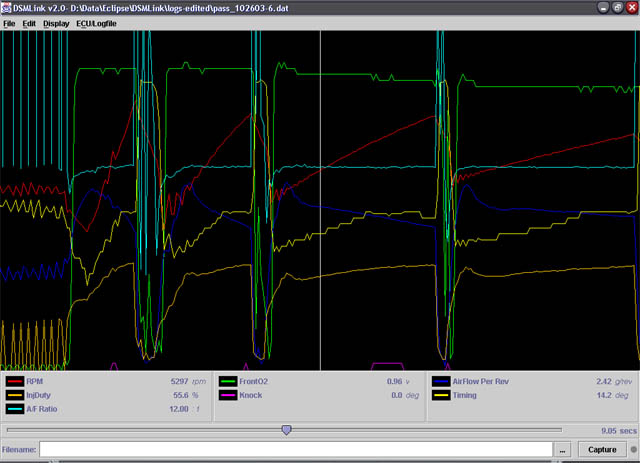Viewport: 640px width, 463px height.
Task: Click the yellow Timing legend swatch
Action: tap(440, 395)
